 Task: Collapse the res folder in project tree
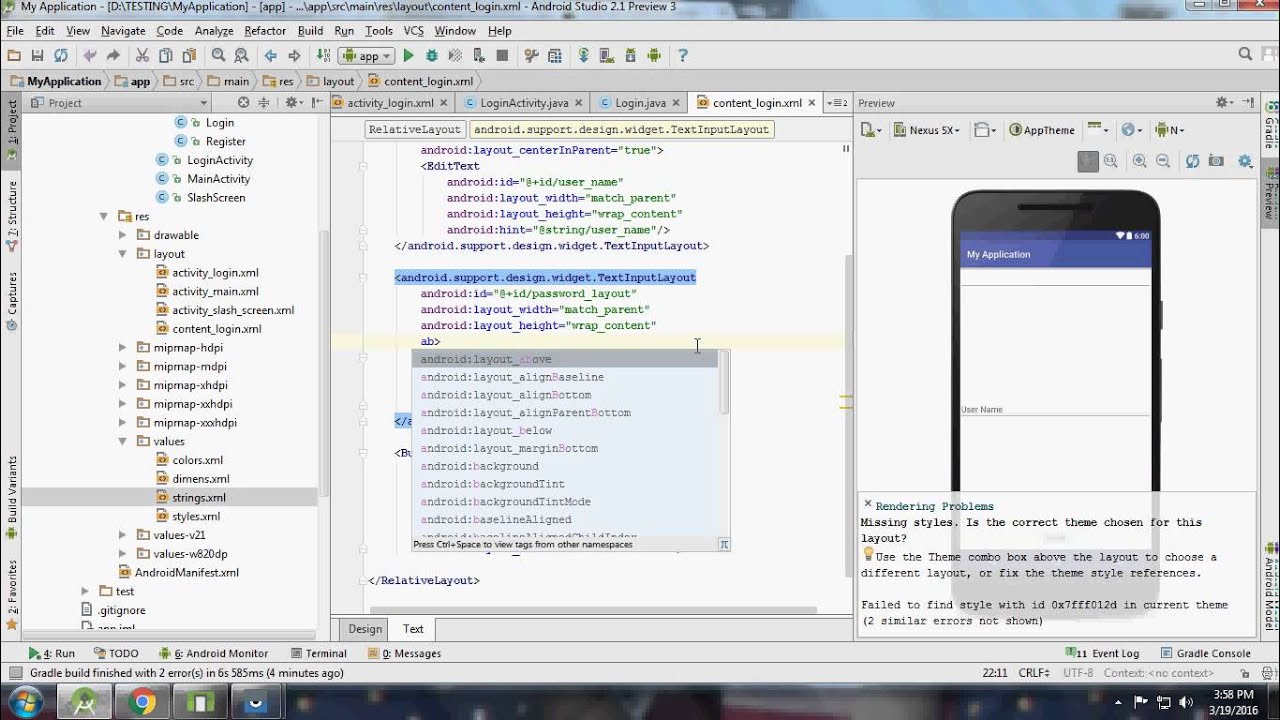point(103,216)
